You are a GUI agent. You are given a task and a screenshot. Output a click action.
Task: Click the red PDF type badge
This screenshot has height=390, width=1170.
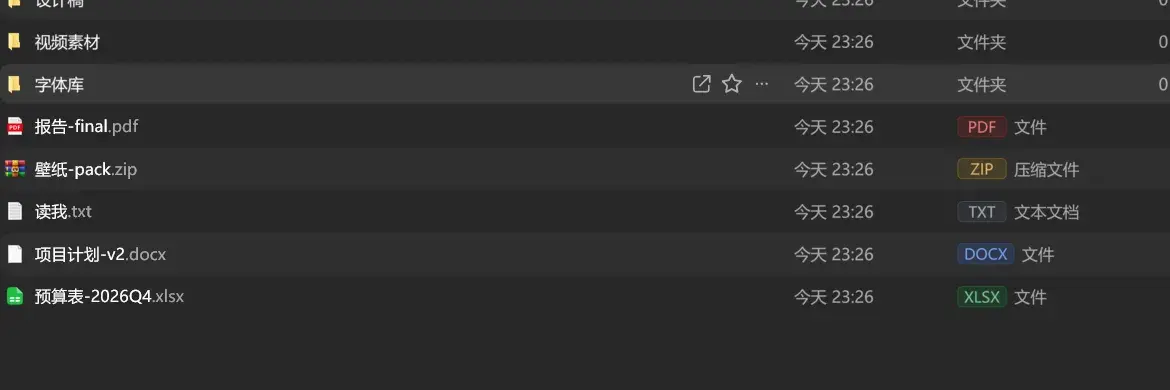pyautogui.click(x=982, y=127)
